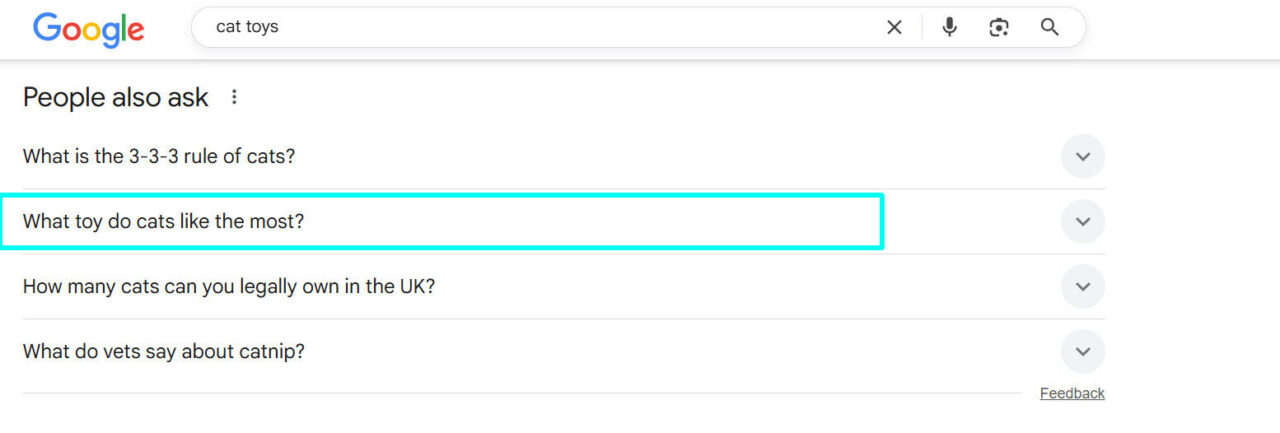The width and height of the screenshot is (1280, 433).
Task: Start voice search with the microphone icon
Action: pyautogui.click(x=950, y=28)
